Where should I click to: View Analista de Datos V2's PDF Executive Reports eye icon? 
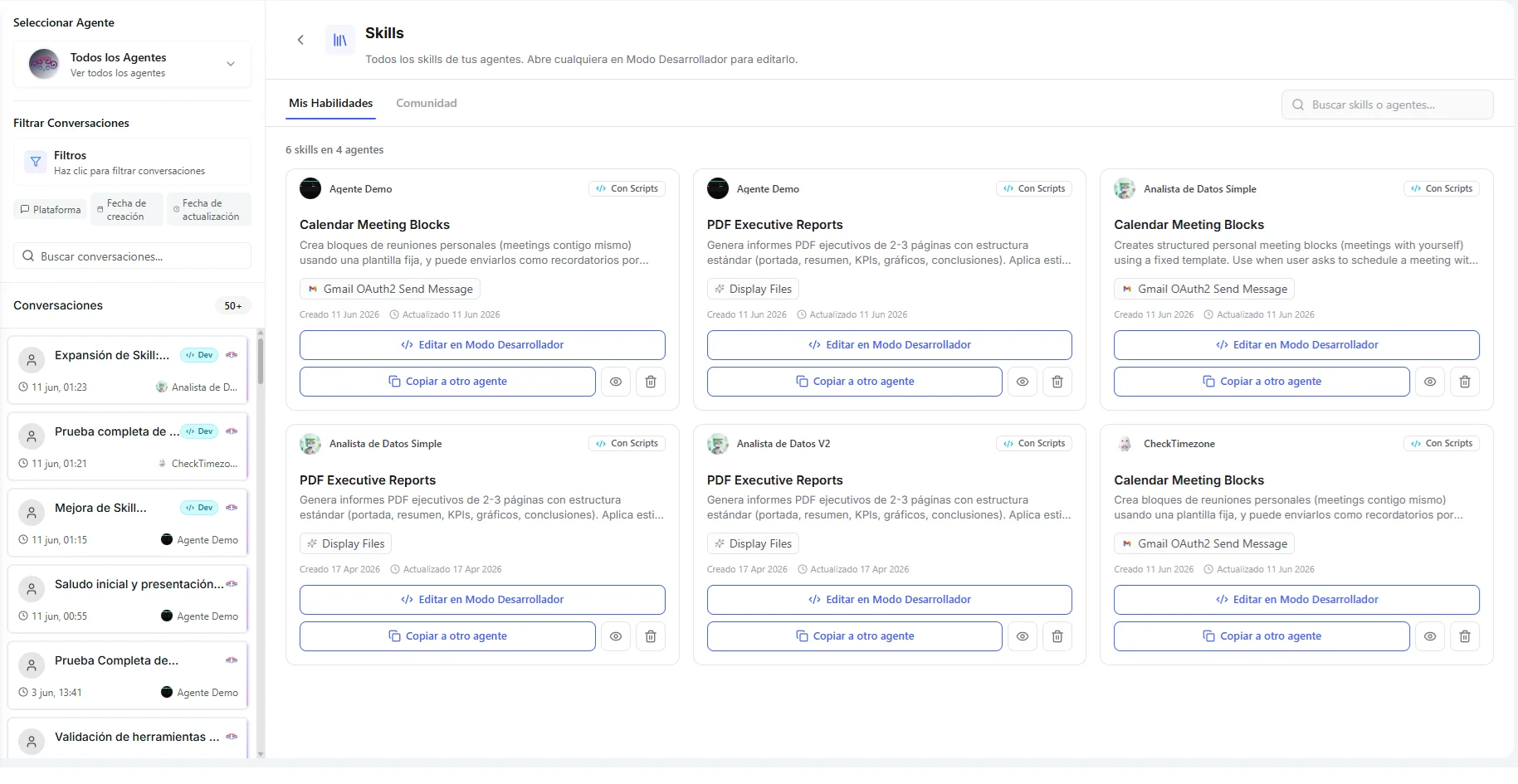(x=1023, y=636)
